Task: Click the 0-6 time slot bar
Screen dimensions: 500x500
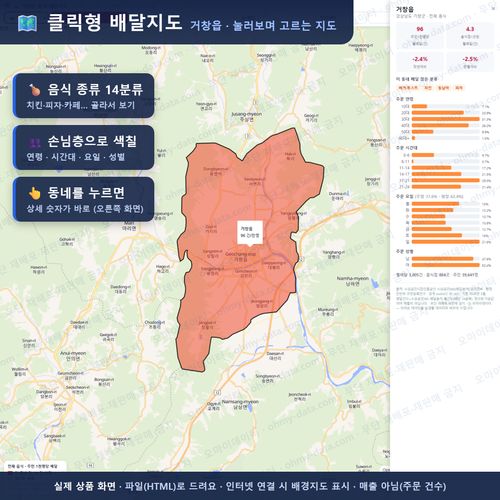Action: [x=423, y=155]
